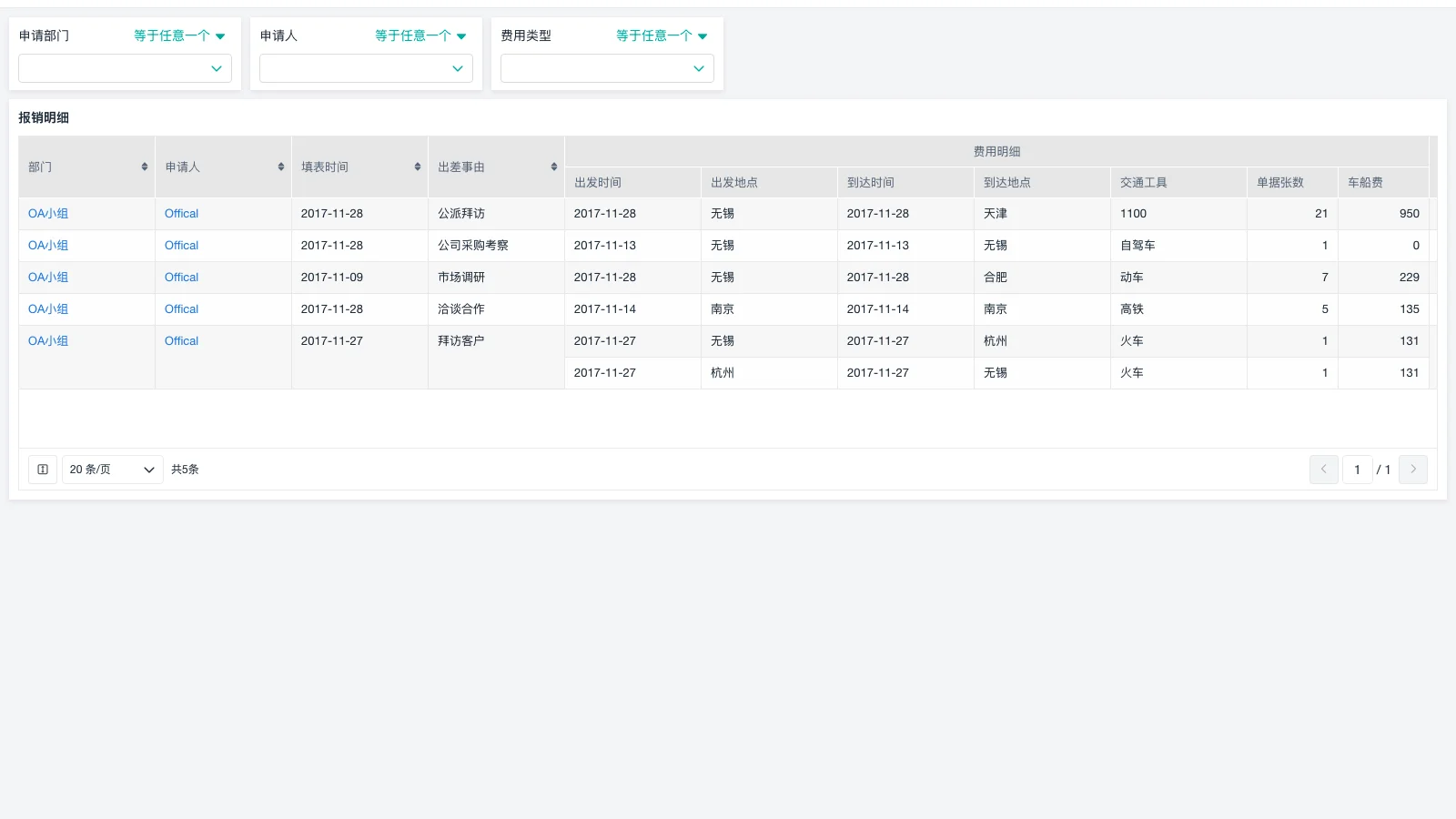Click the sort arrows beside 填表时间
Viewport: 1456px width, 819px height.
pyautogui.click(x=416, y=167)
